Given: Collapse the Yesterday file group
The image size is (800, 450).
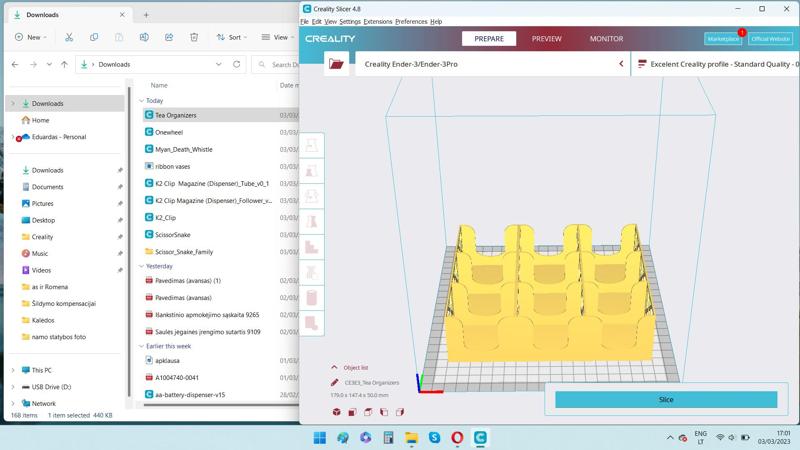Looking at the screenshot, I should coord(141,266).
